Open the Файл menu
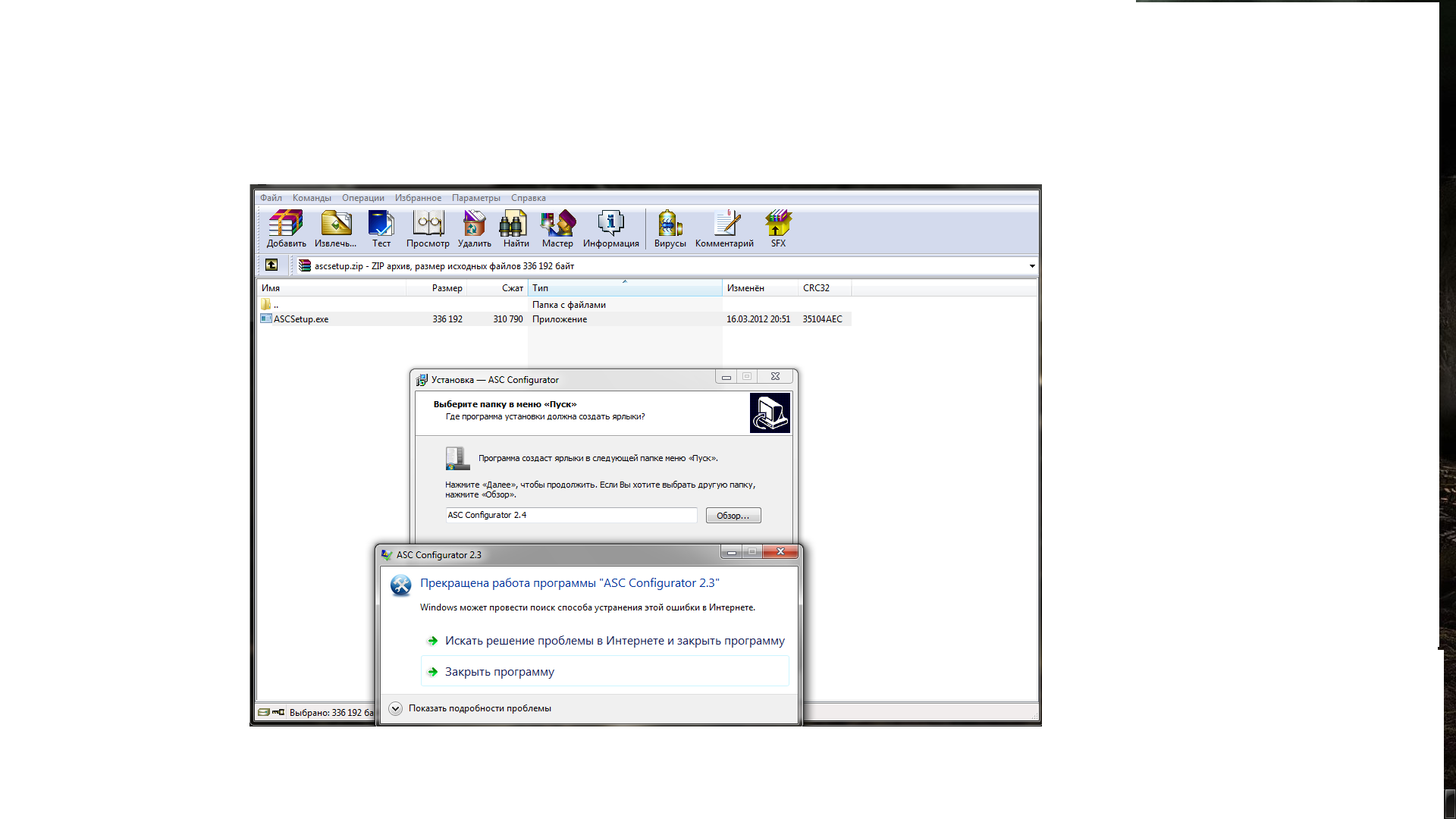 point(271,198)
